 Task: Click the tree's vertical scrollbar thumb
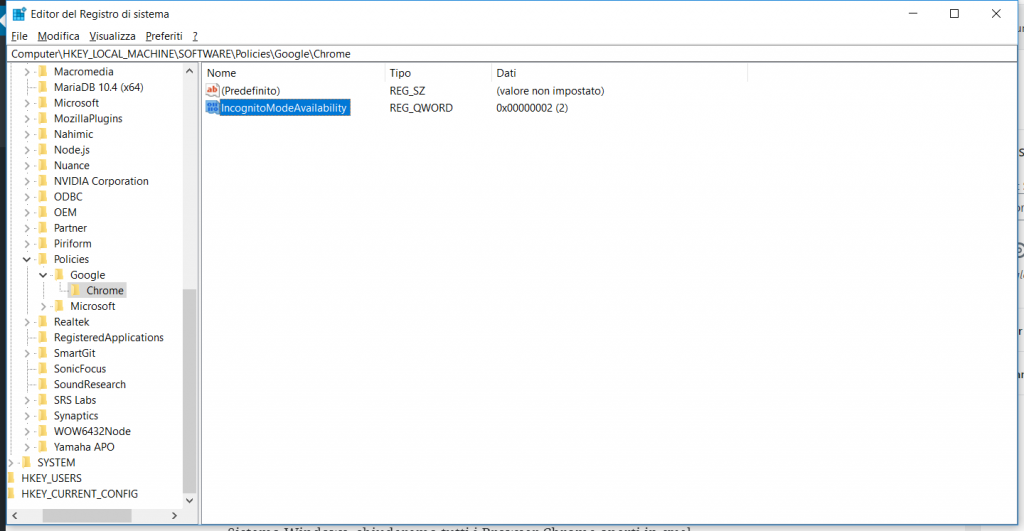pyautogui.click(x=189, y=391)
